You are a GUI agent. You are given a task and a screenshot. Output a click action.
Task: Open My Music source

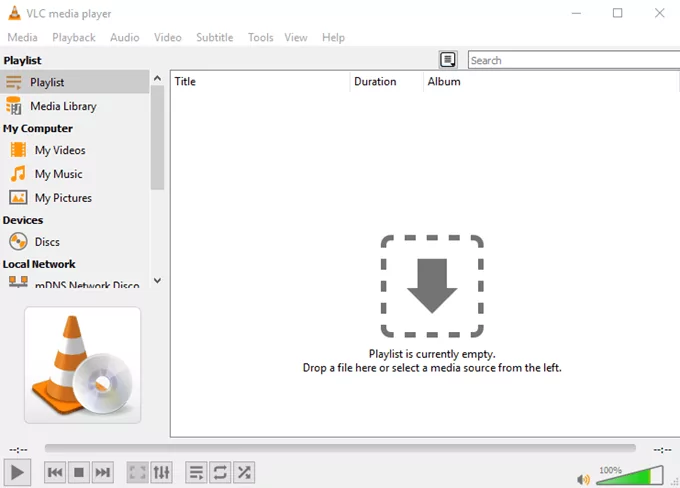(58, 174)
